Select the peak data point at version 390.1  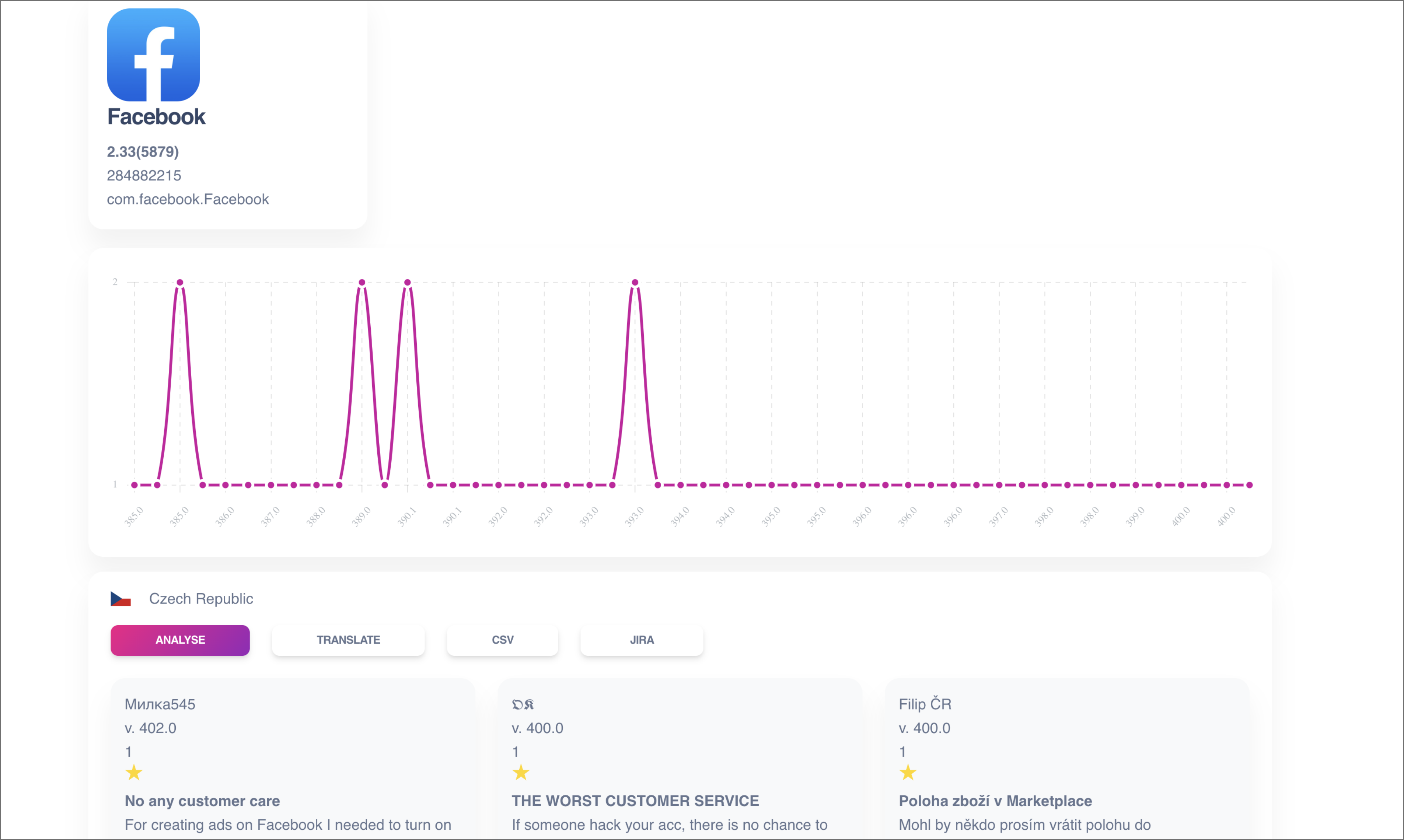tap(408, 283)
